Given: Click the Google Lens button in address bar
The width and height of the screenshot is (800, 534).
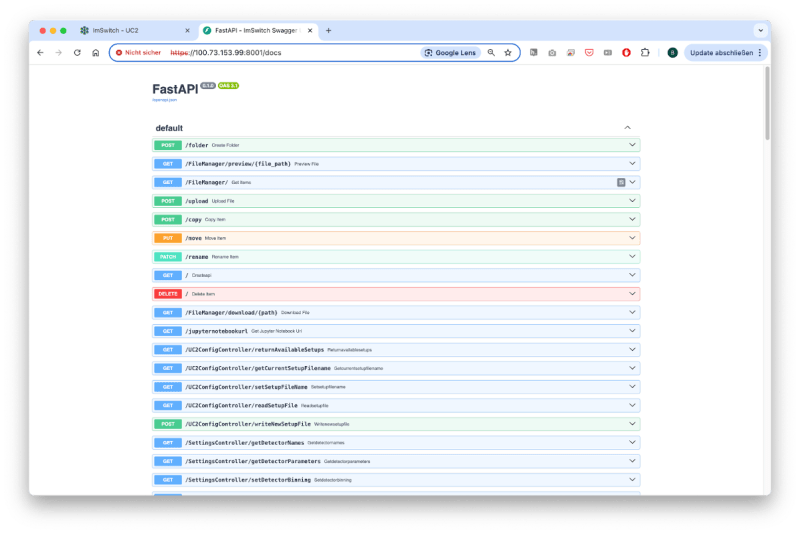Looking at the screenshot, I should [451, 53].
